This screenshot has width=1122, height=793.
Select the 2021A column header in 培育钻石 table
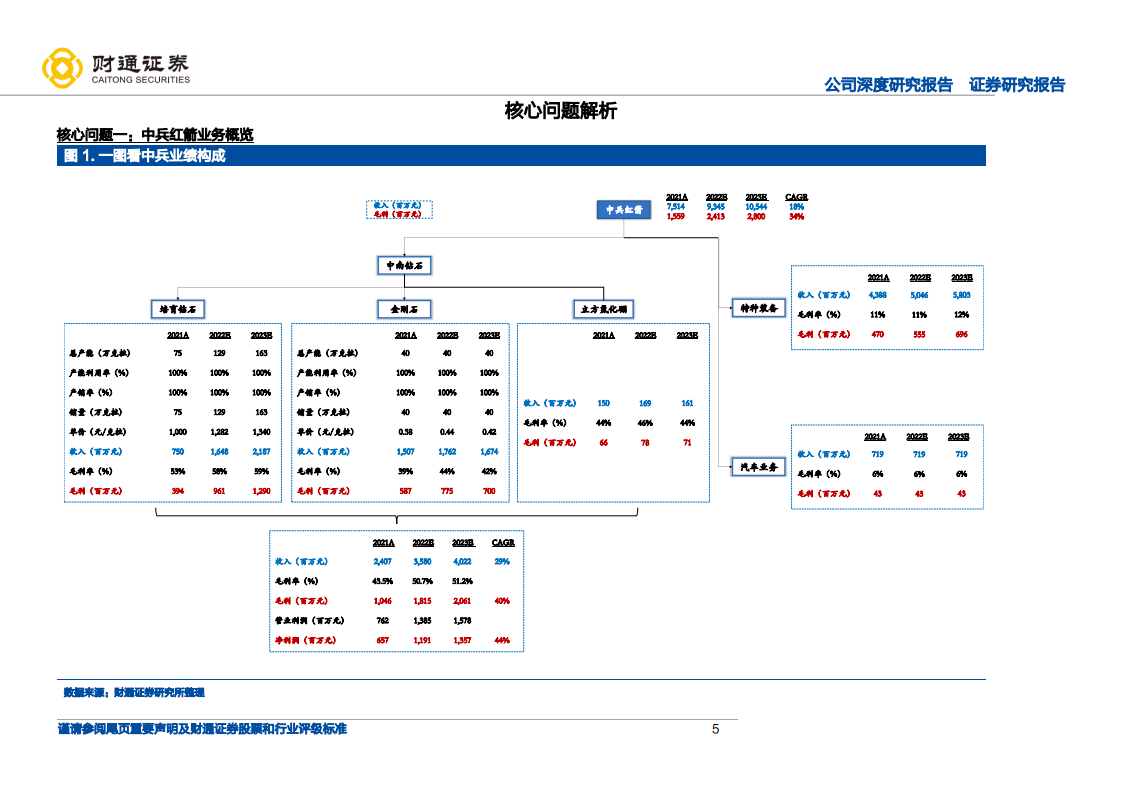pos(177,335)
